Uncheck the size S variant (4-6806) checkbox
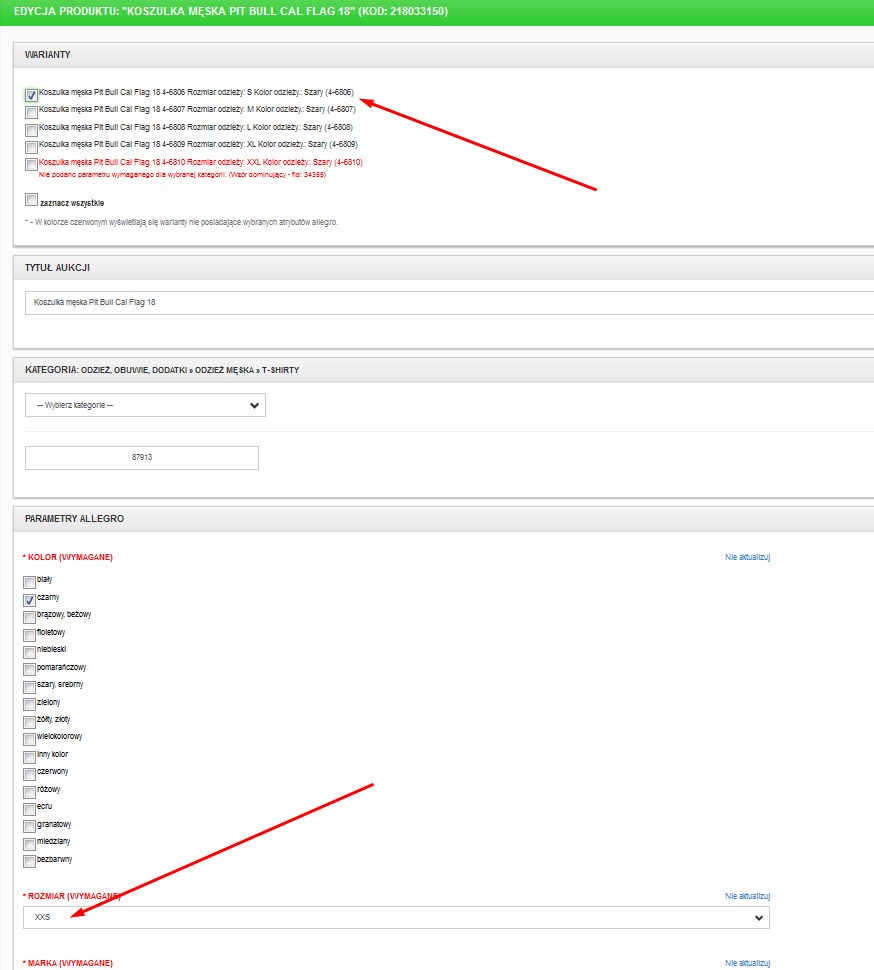Image resolution: width=874 pixels, height=970 pixels. 32,95
